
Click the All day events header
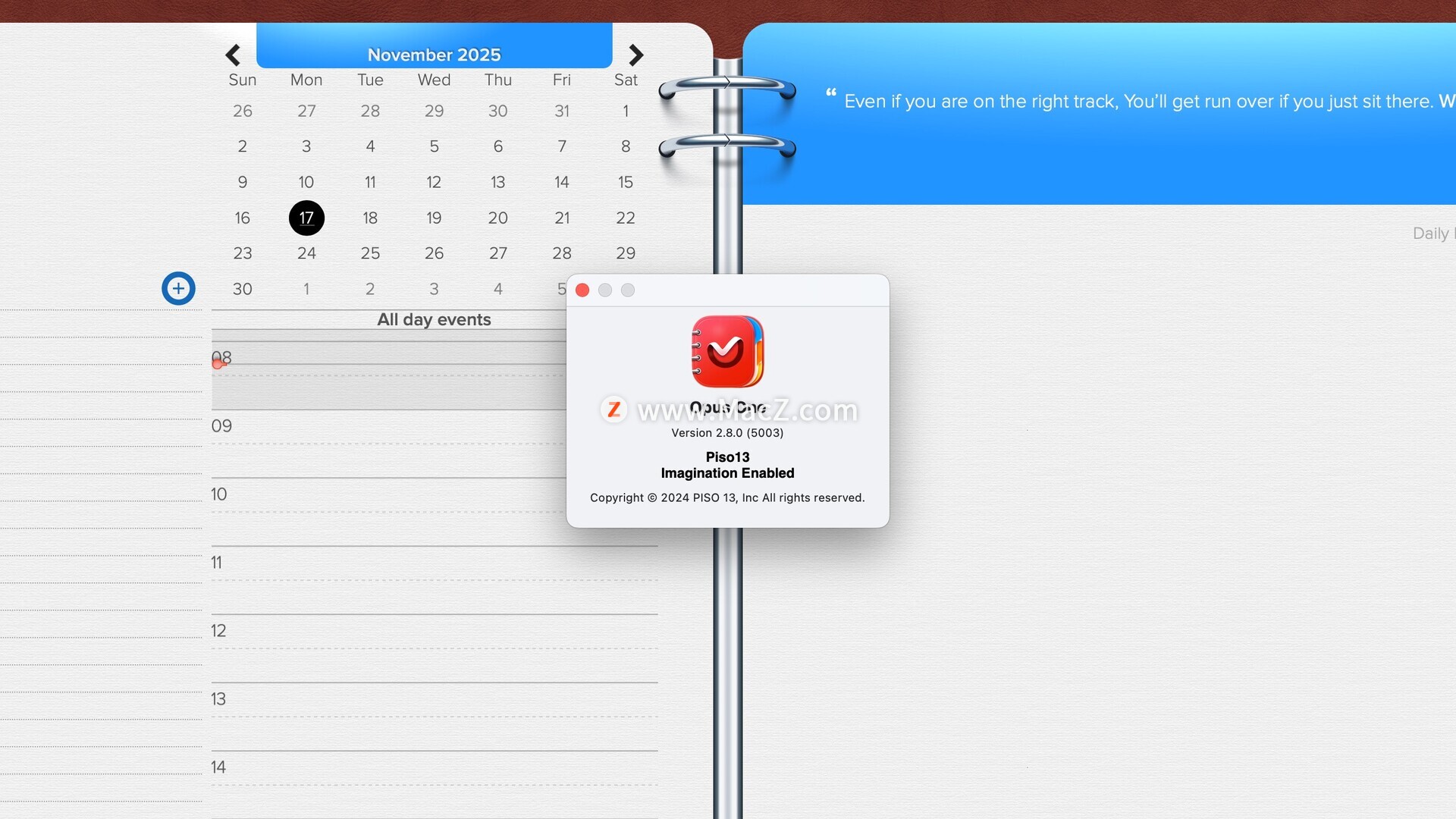tap(434, 319)
